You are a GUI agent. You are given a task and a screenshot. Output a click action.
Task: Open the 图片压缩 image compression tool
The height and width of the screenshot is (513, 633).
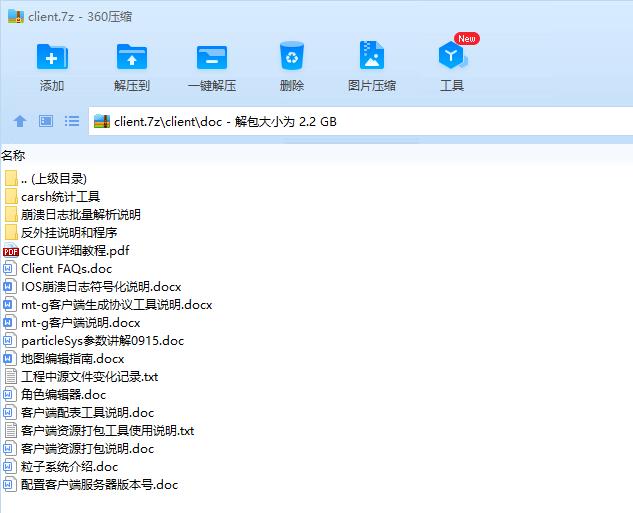point(372,58)
